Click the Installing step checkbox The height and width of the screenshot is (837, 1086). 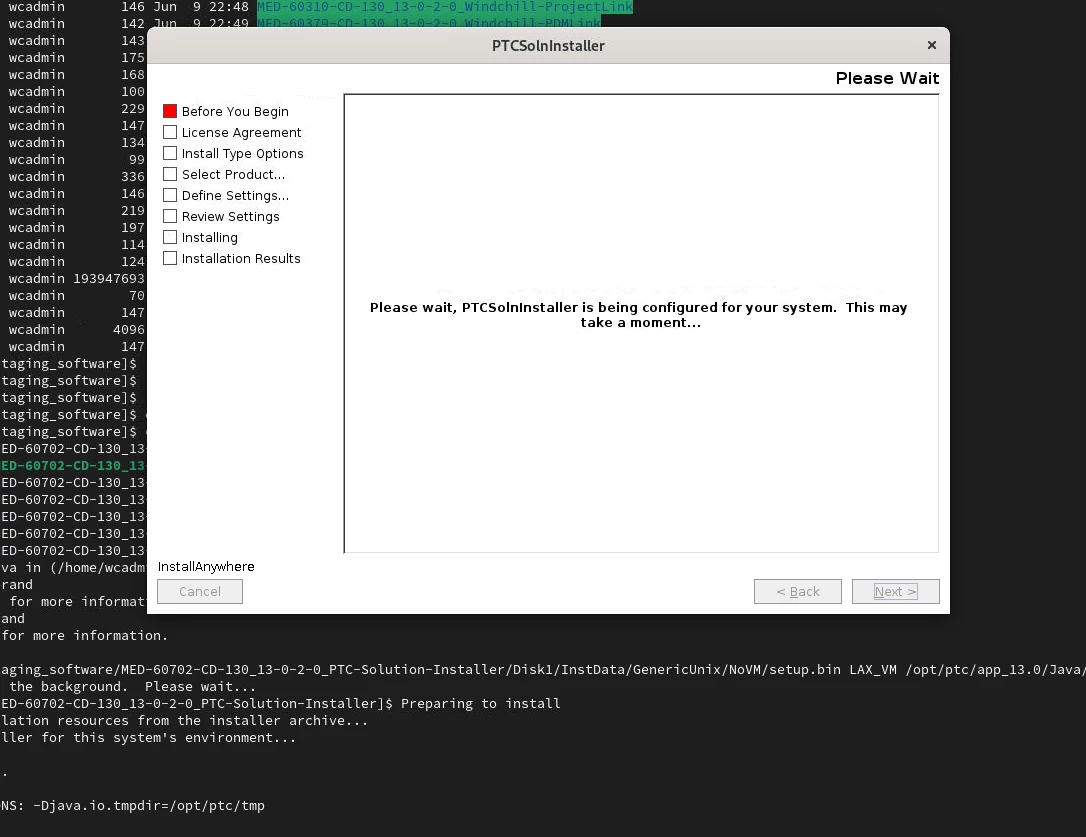(x=170, y=237)
